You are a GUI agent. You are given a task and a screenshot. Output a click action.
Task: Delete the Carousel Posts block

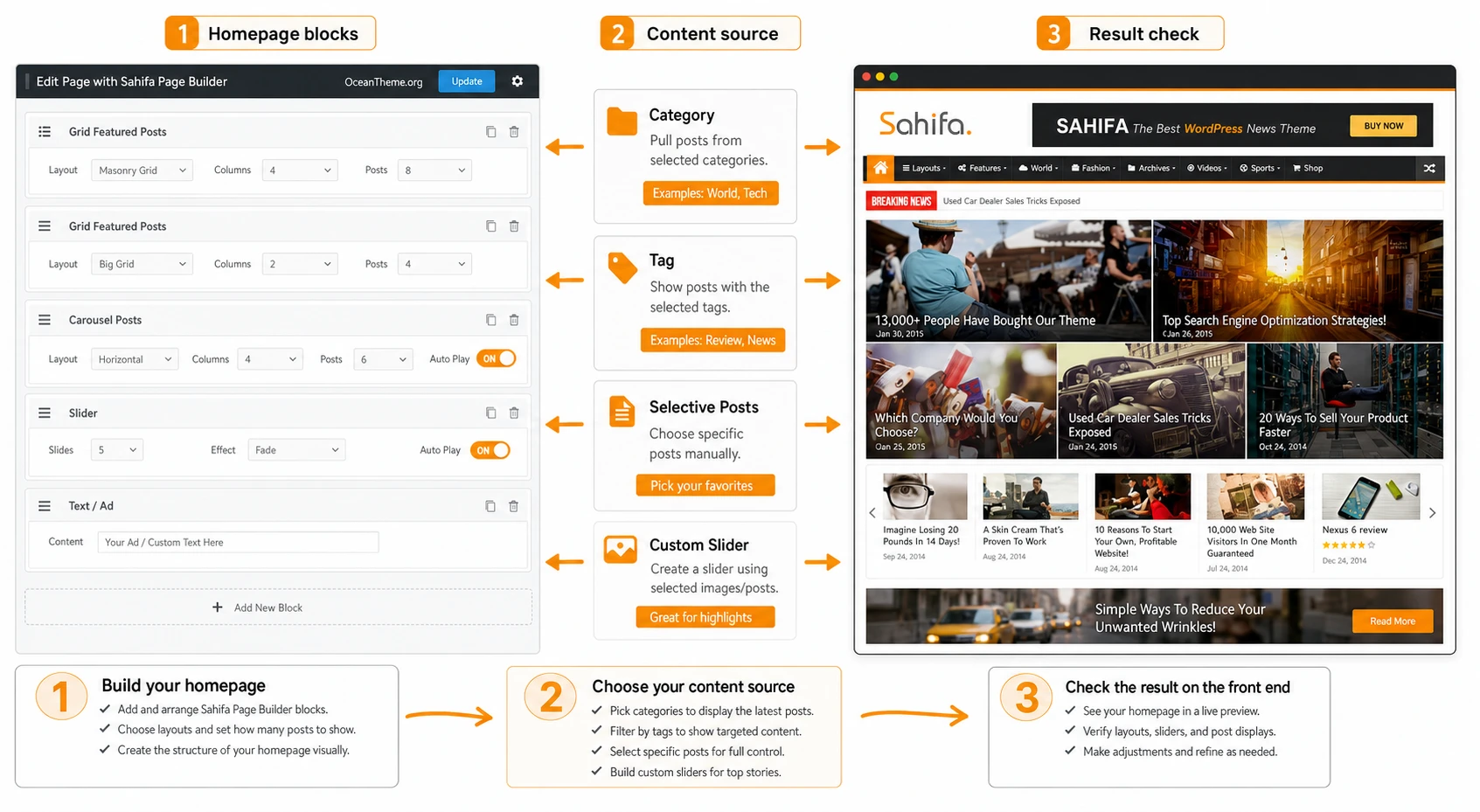(514, 320)
